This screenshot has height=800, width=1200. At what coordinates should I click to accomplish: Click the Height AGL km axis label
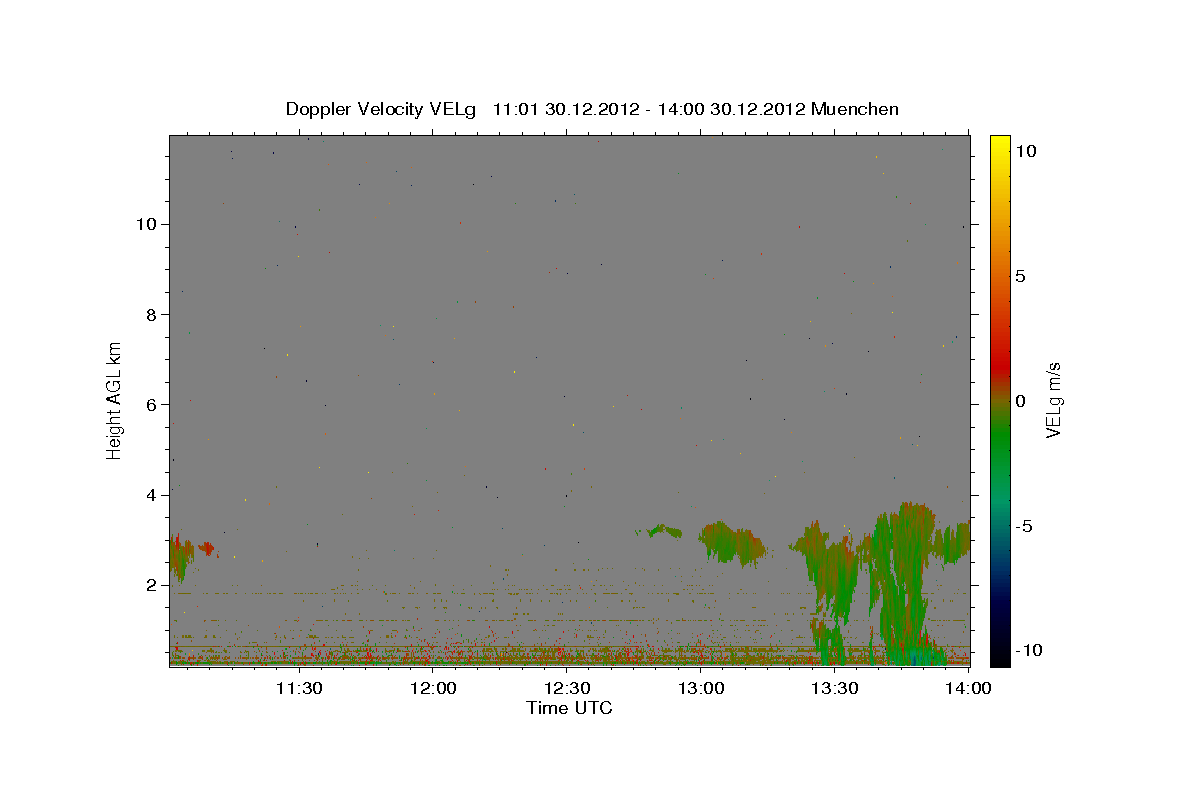tap(115, 399)
